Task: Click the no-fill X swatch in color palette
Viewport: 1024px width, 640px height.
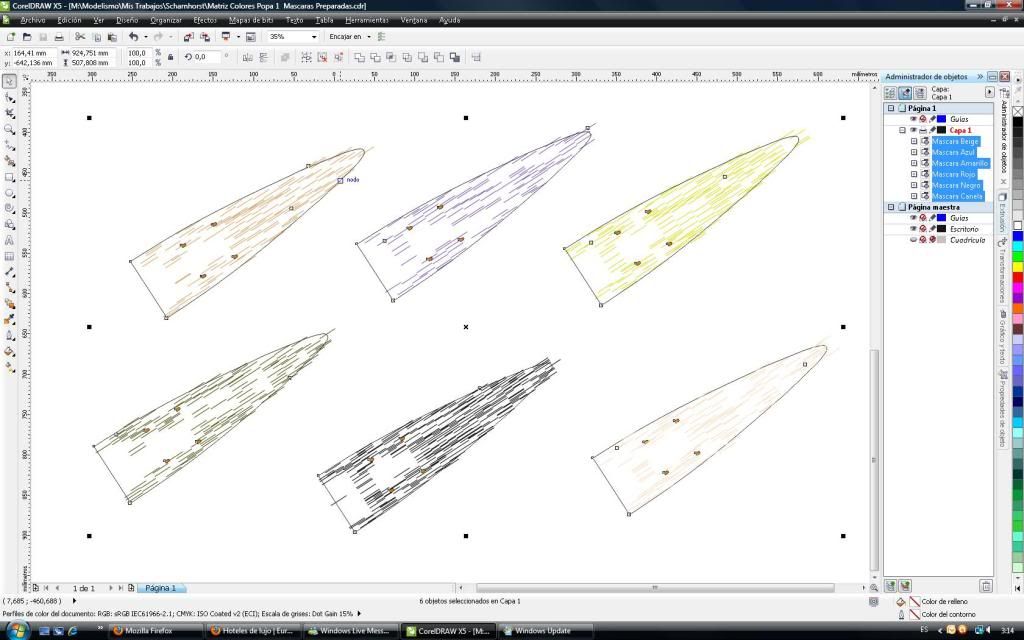Action: [x=1017, y=111]
